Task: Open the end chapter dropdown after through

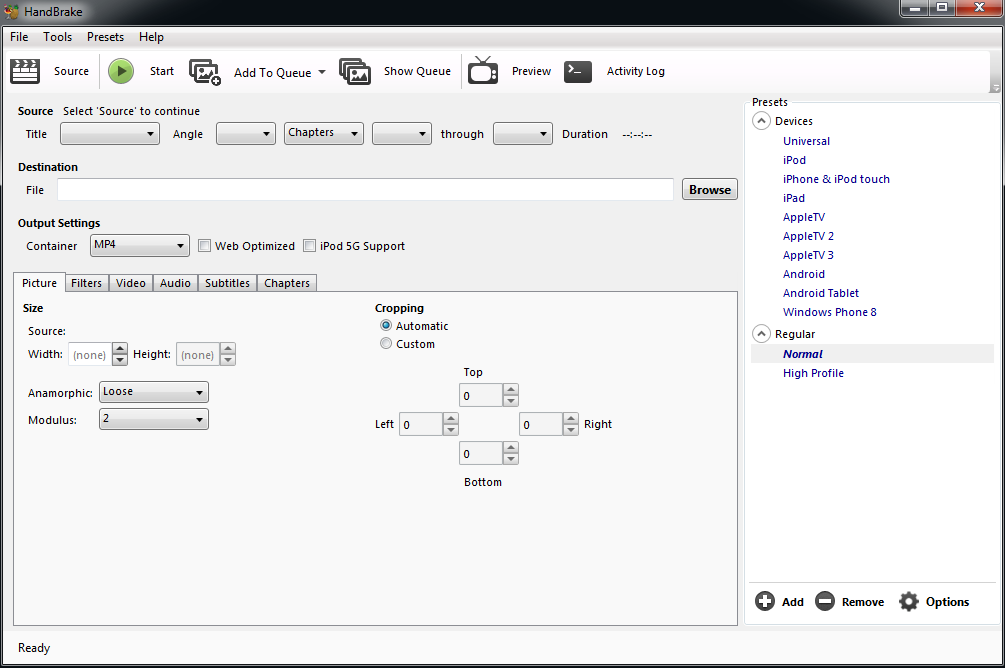Action: [522, 134]
